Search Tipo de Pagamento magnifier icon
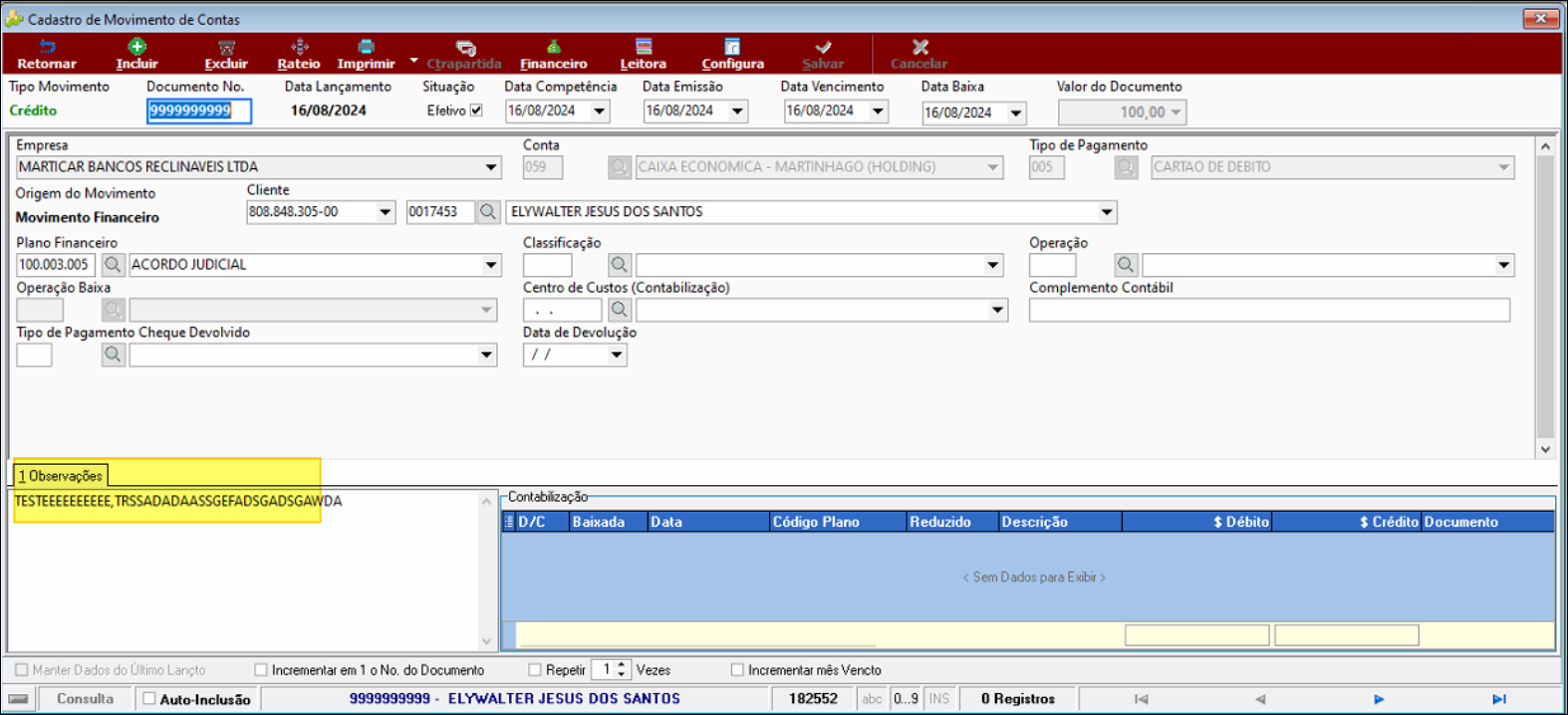1568x715 pixels. tap(1126, 167)
